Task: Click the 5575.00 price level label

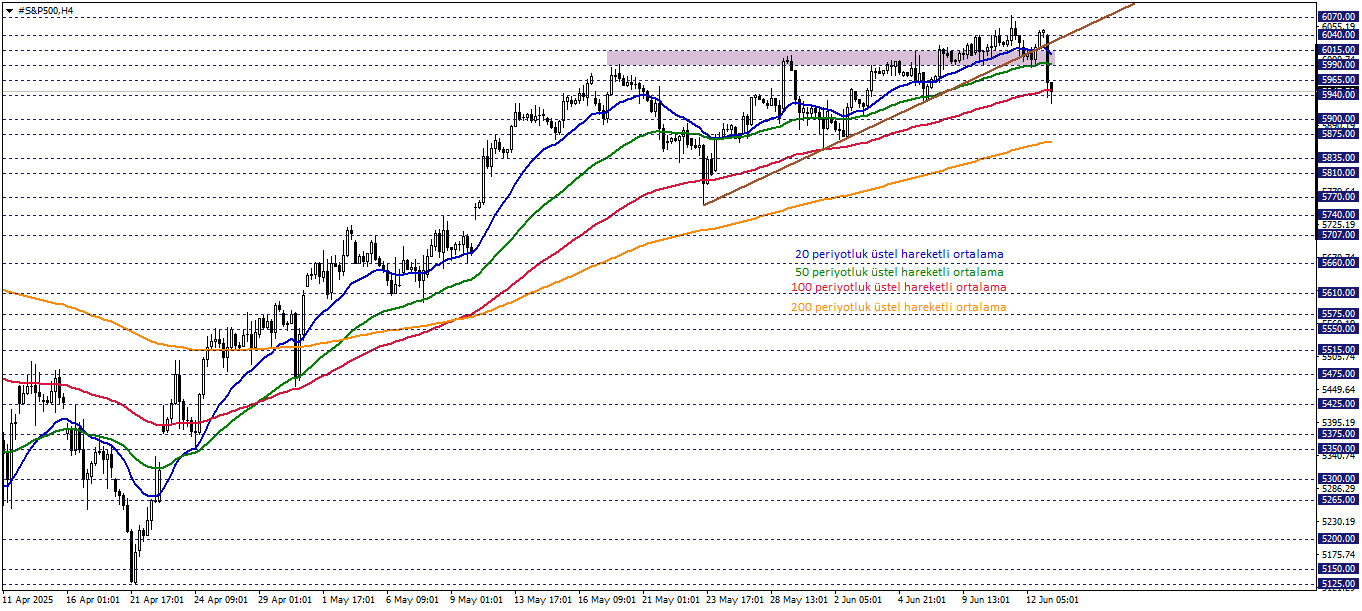Action: coord(1338,314)
